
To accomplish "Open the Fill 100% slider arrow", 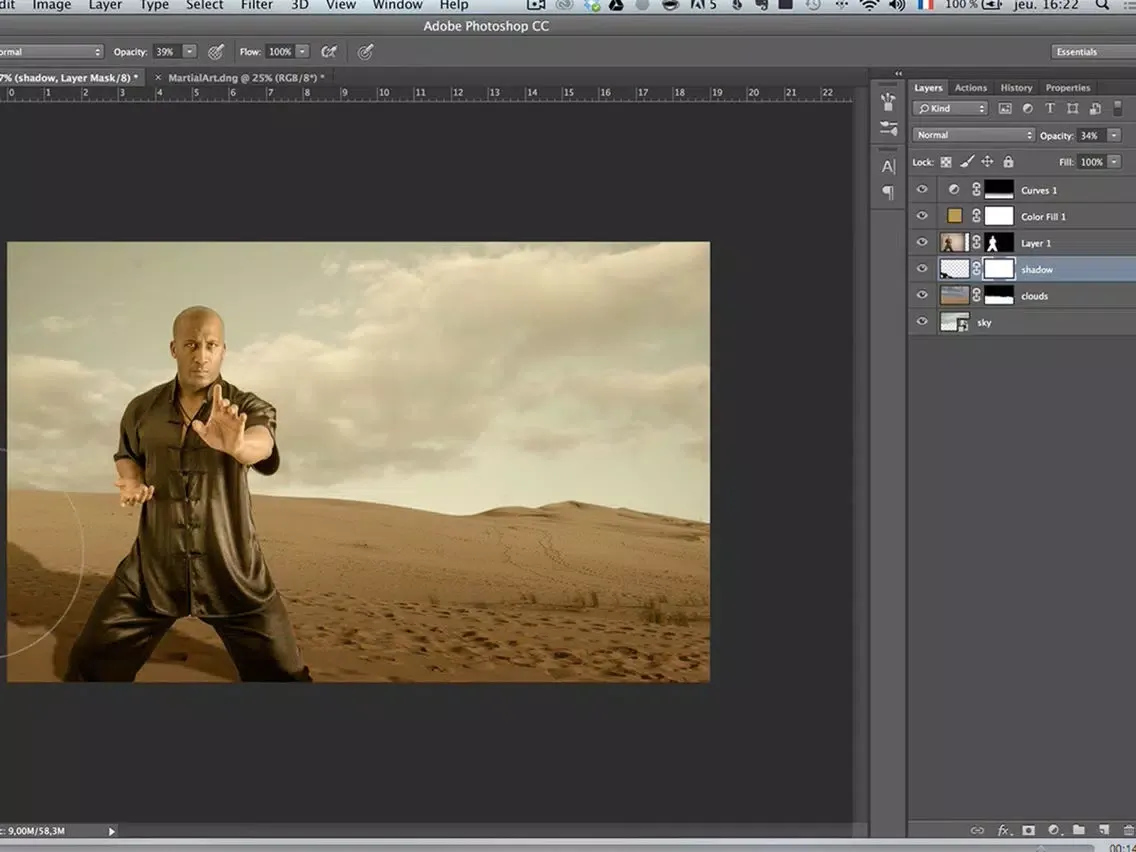I will click(1114, 162).
